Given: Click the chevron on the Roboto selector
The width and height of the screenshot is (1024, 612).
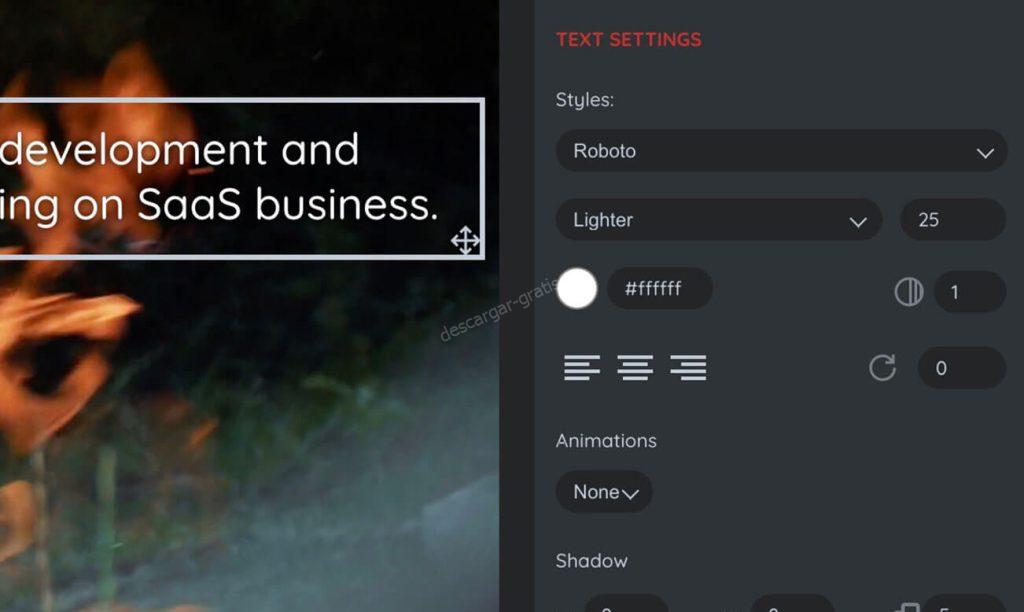Looking at the screenshot, I should coord(985,153).
